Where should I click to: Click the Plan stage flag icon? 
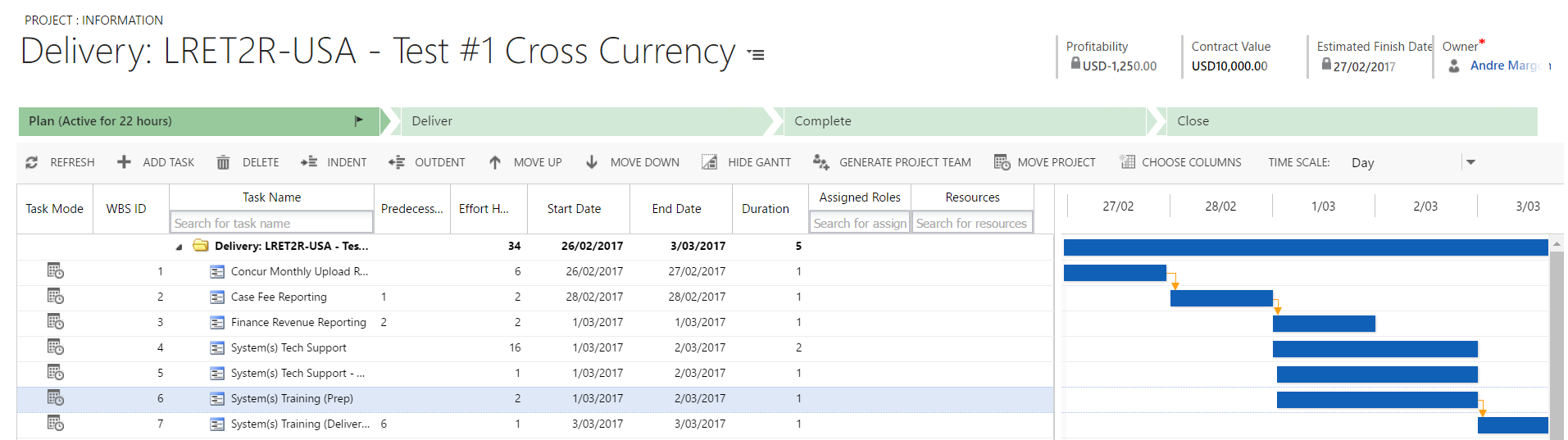coord(358,121)
